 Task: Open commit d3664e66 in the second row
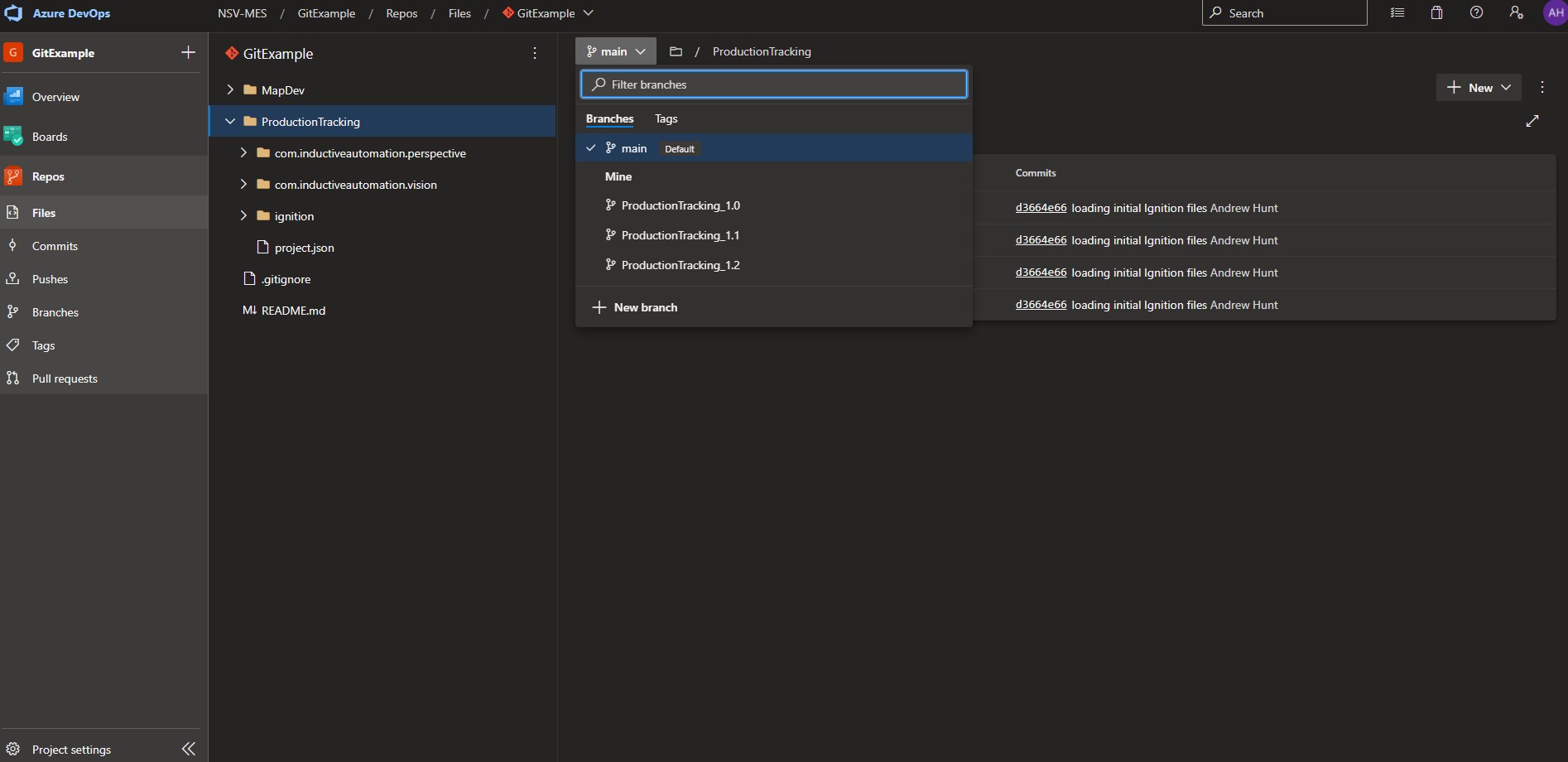click(x=1041, y=240)
